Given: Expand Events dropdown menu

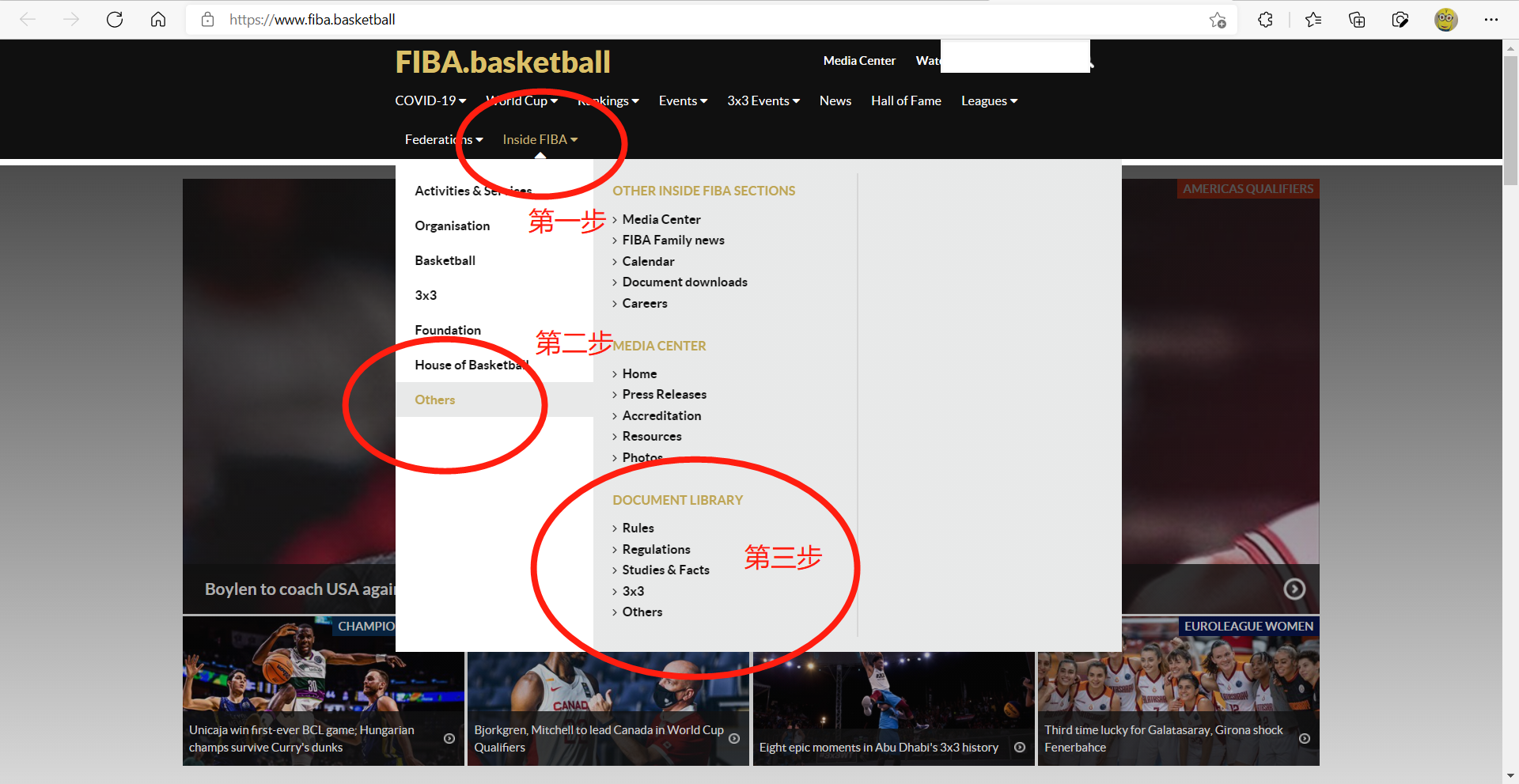Looking at the screenshot, I should tap(683, 100).
